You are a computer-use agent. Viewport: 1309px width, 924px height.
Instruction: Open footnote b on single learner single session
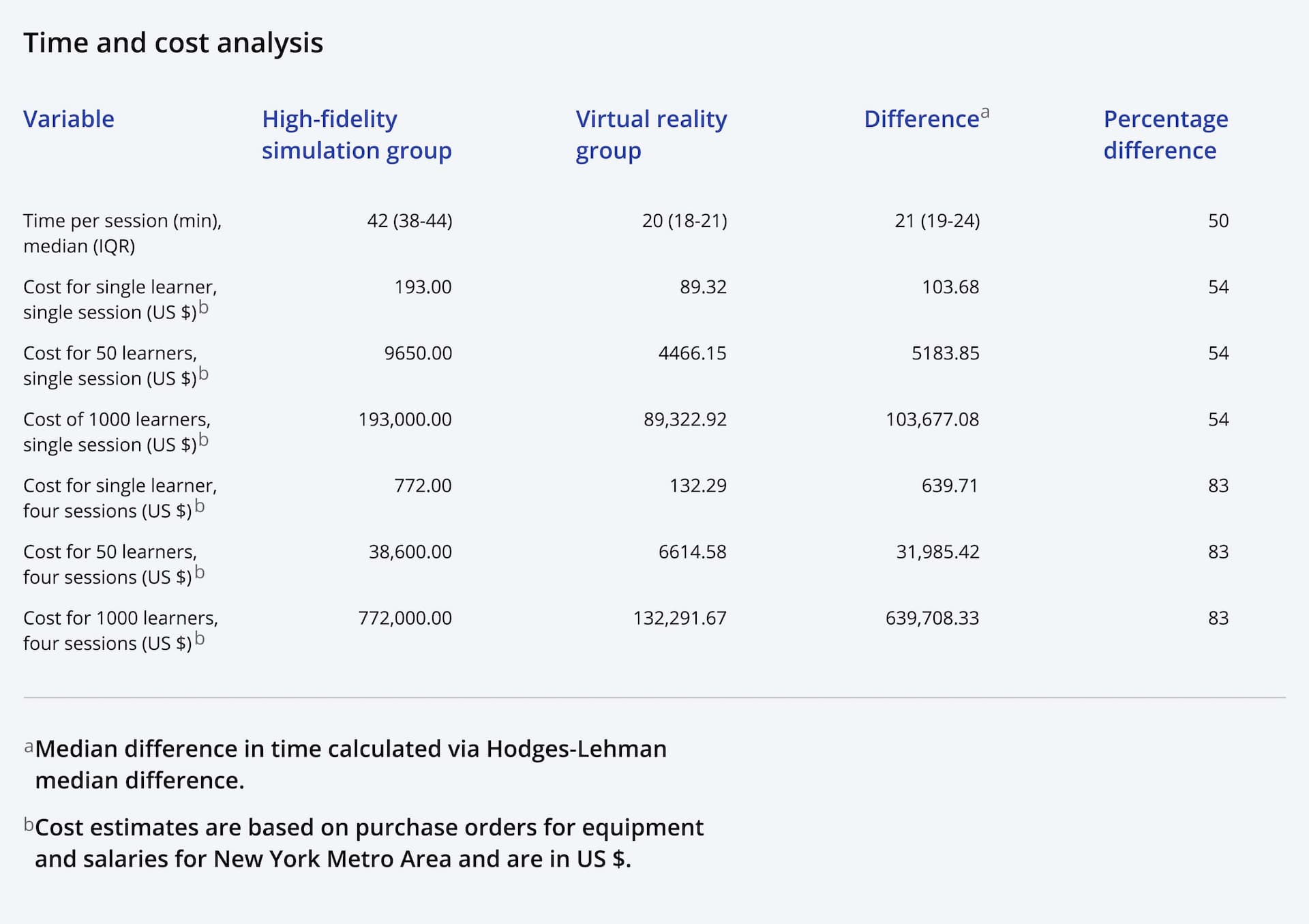(203, 308)
